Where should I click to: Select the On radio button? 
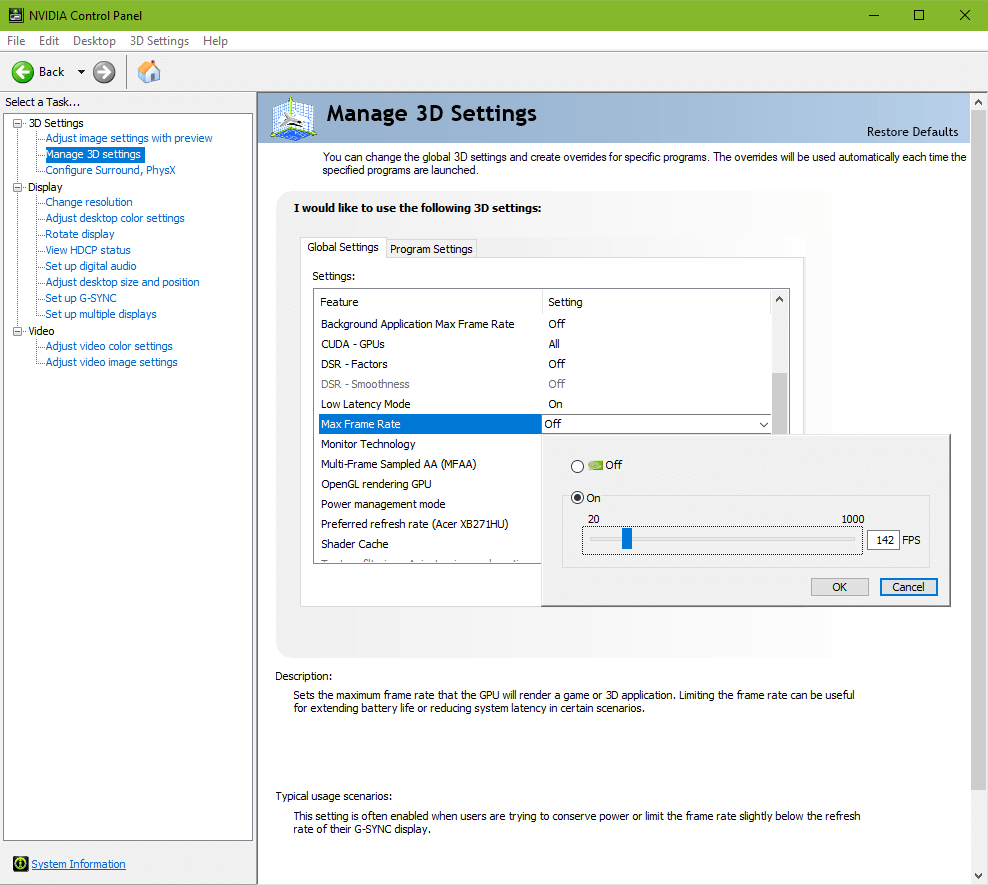[x=577, y=498]
